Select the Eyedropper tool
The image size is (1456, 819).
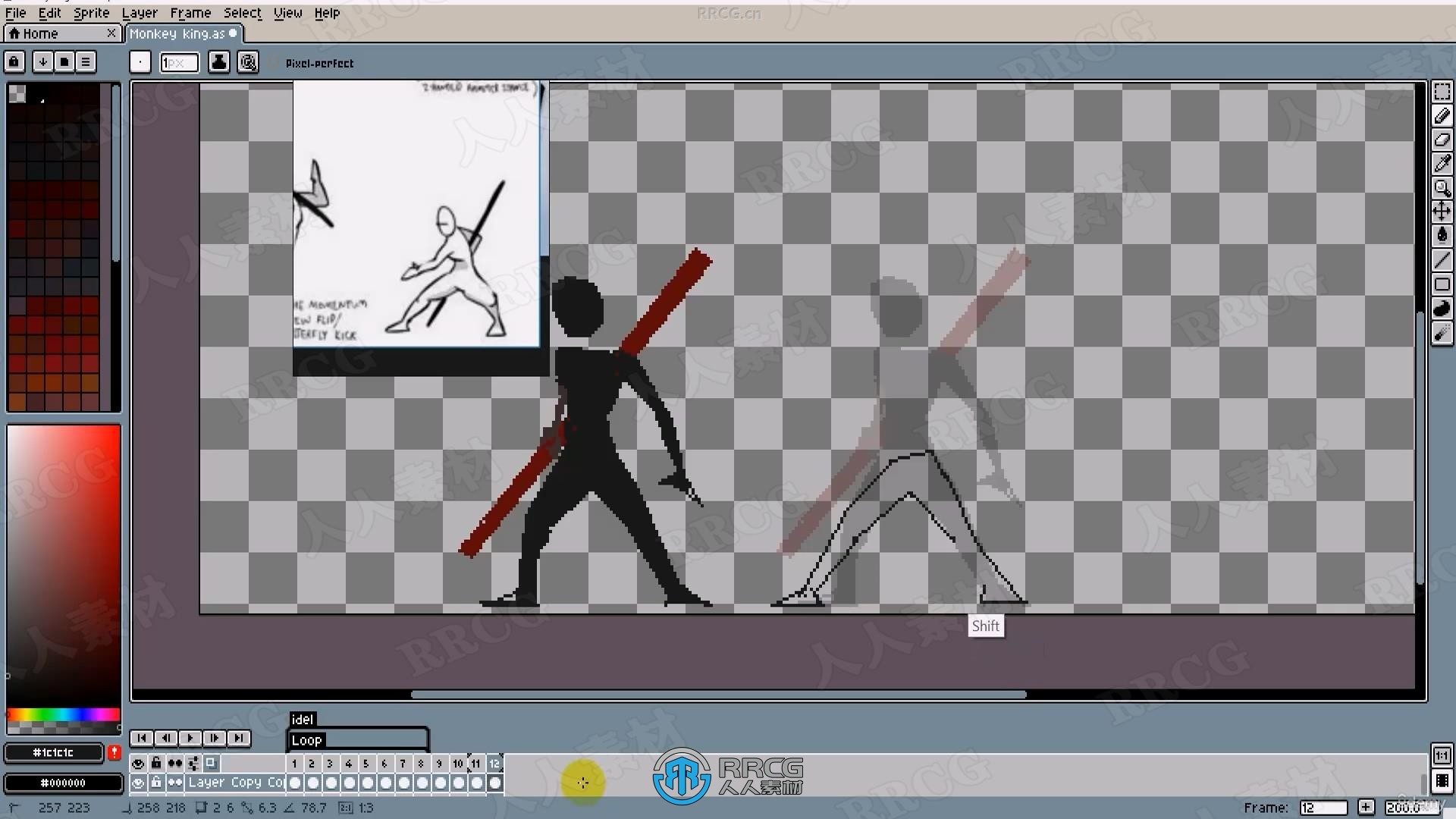[1442, 164]
